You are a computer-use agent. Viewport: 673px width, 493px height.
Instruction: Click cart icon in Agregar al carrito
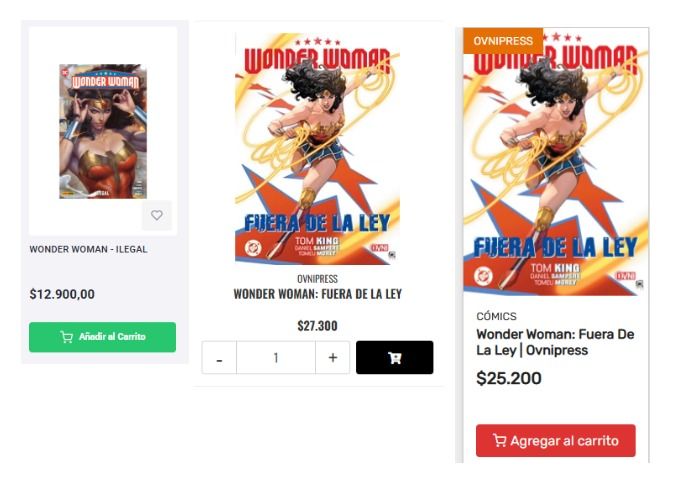500,440
